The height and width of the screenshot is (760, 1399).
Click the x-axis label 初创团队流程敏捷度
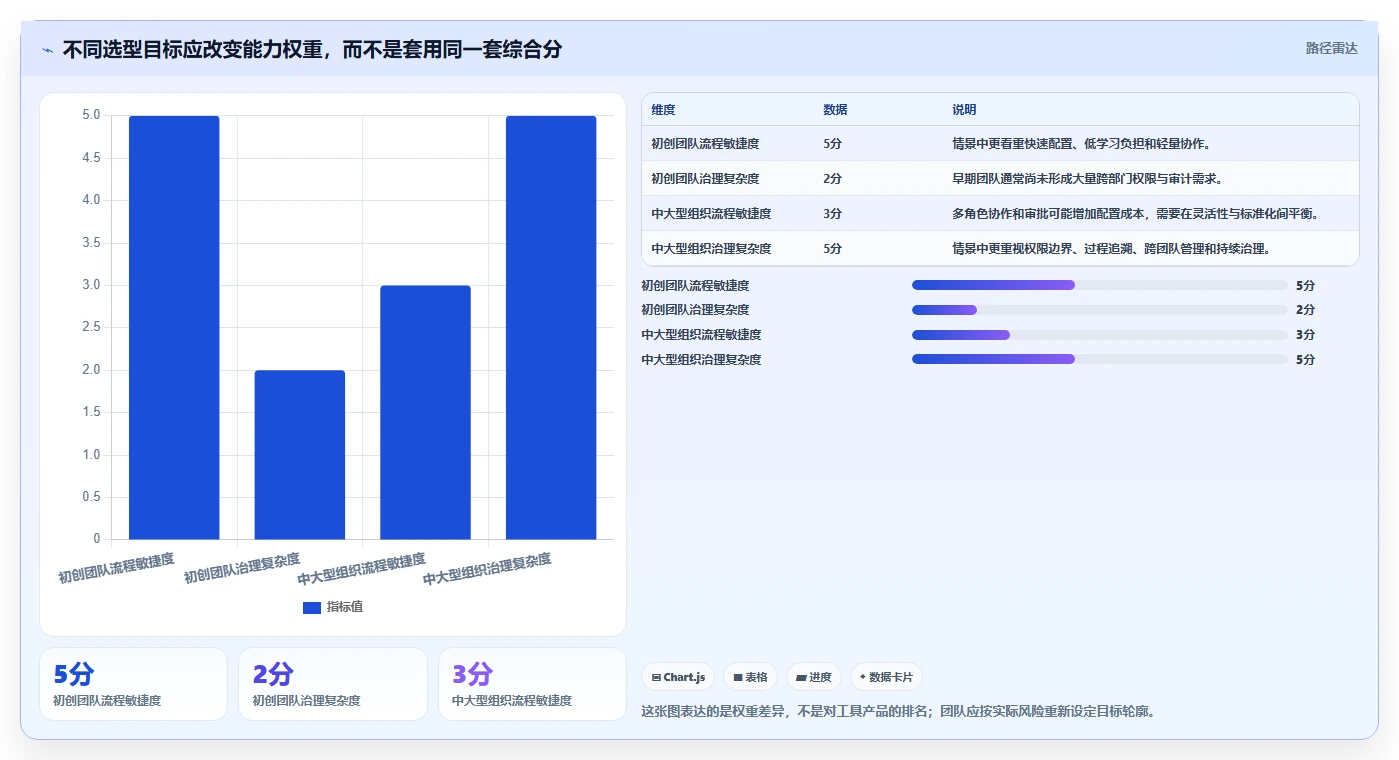point(116,567)
